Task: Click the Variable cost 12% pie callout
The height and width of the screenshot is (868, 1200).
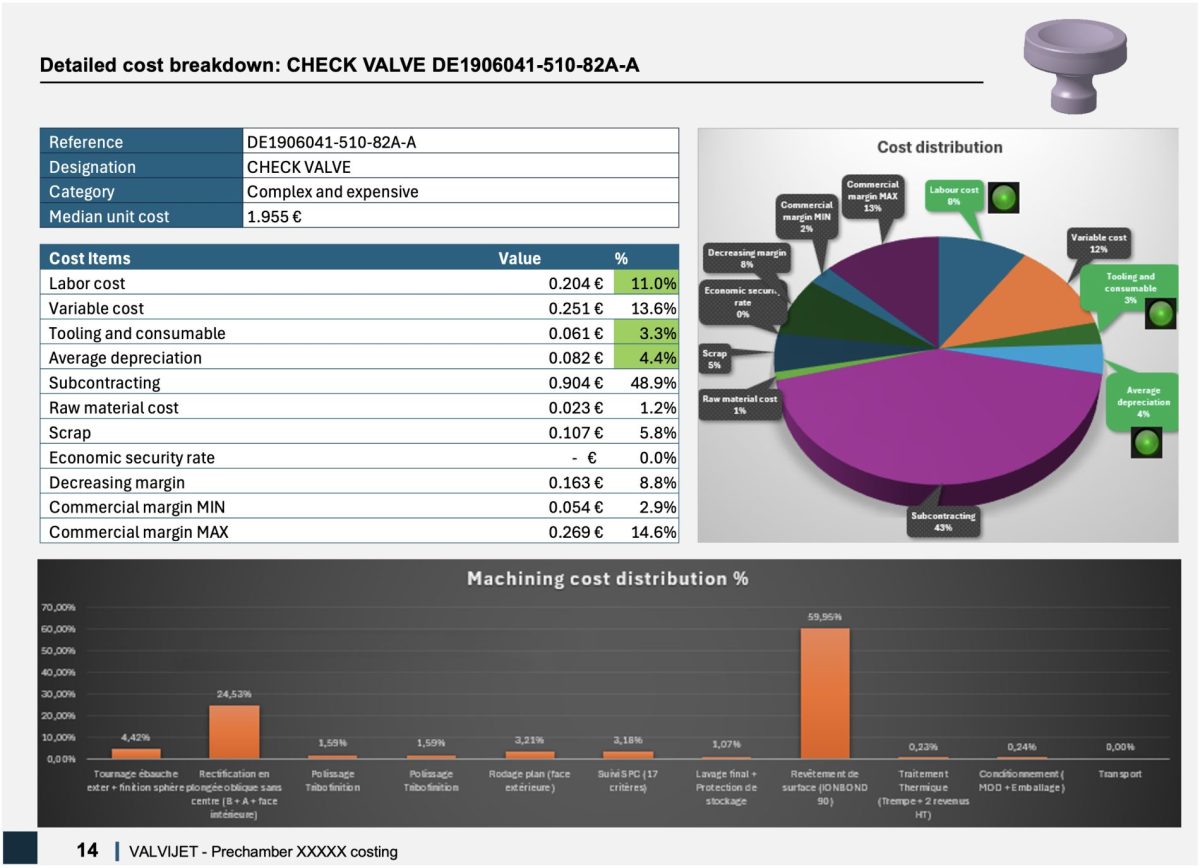Action: click(x=1099, y=243)
